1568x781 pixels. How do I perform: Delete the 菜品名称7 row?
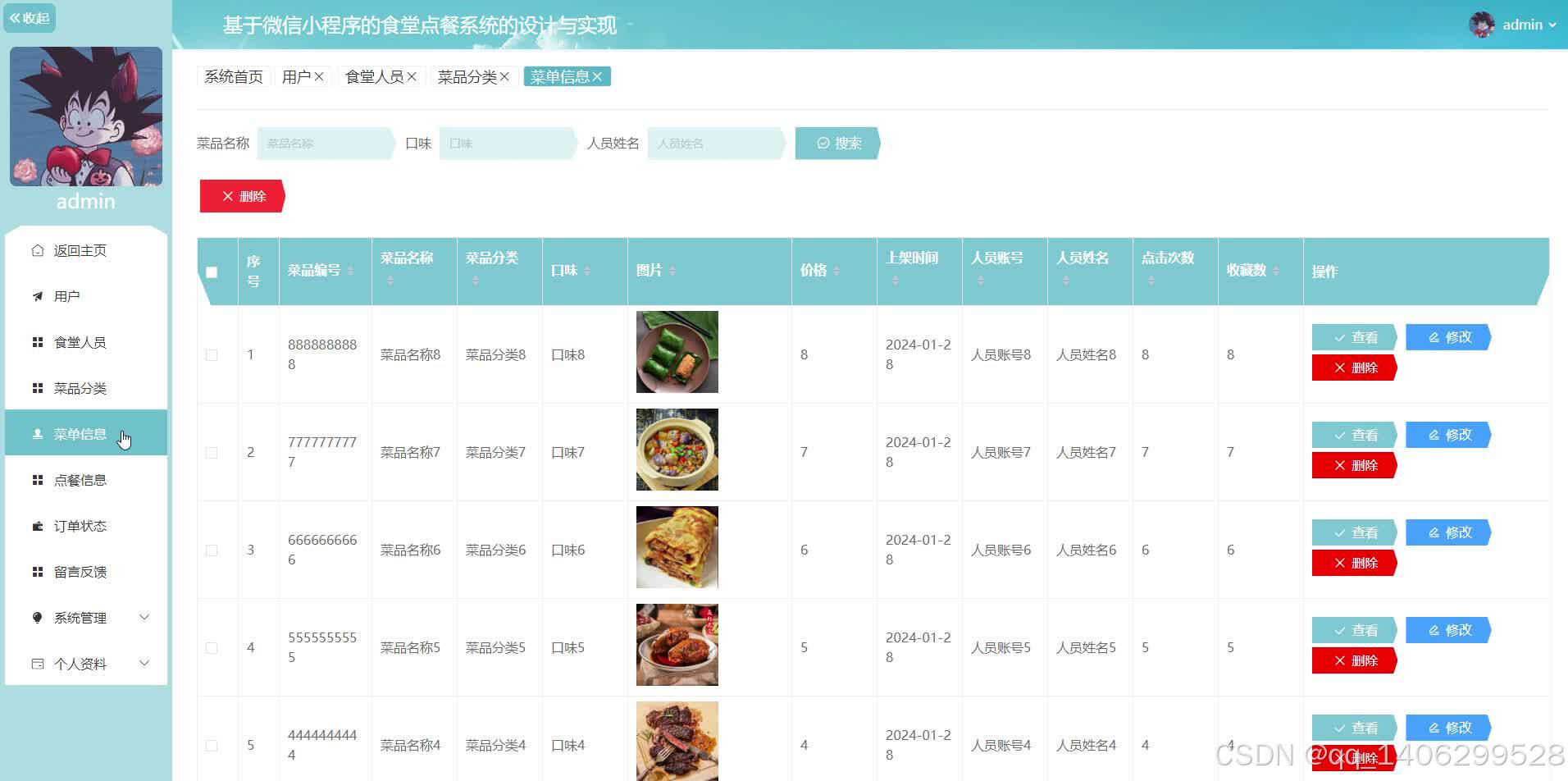coord(1355,465)
